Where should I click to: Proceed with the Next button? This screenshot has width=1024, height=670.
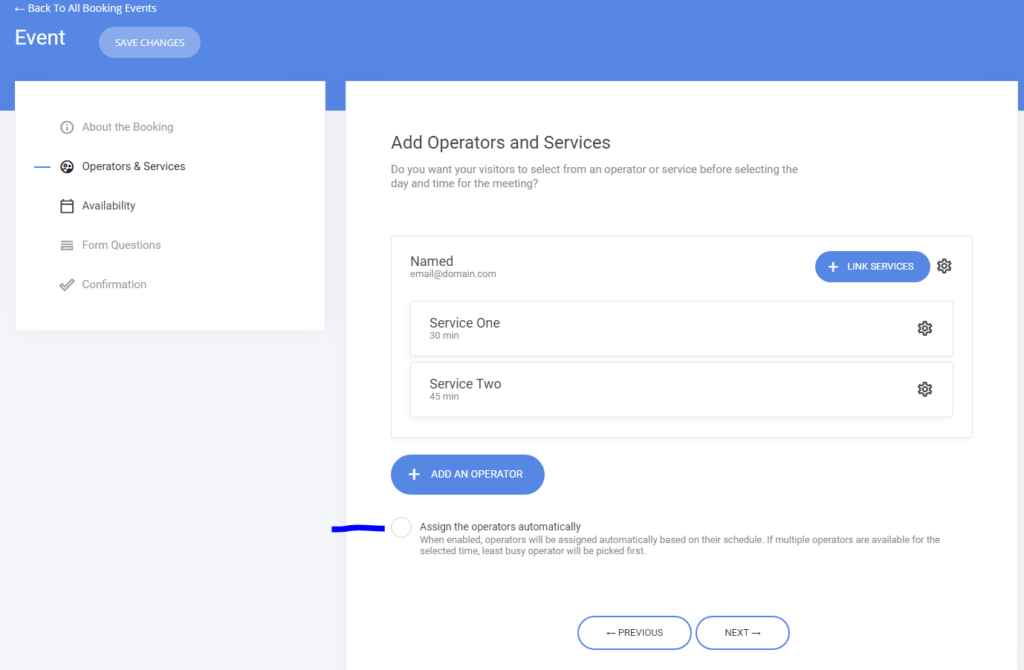click(x=742, y=633)
